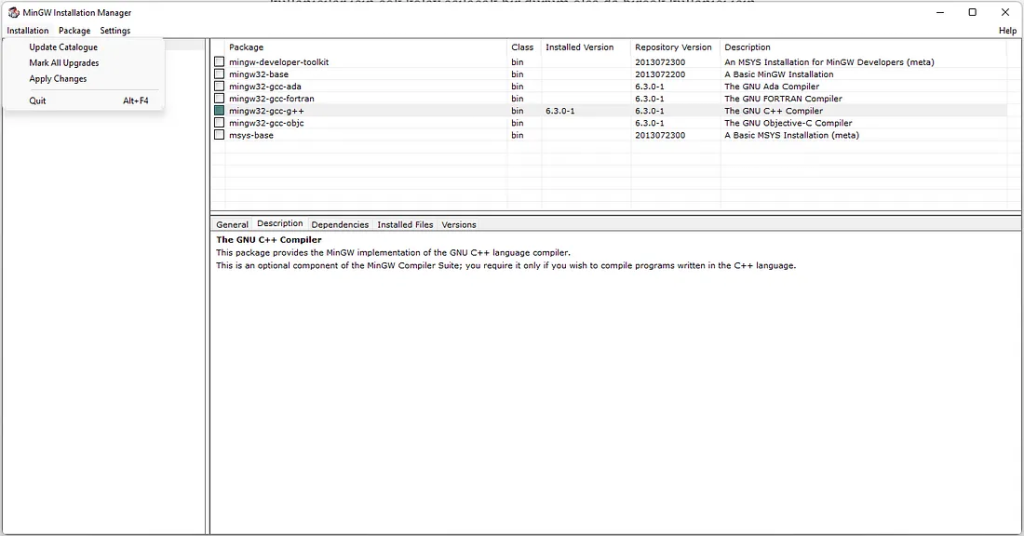Switch to the Installed Files tab
This screenshot has height=536, width=1024.
(x=405, y=225)
